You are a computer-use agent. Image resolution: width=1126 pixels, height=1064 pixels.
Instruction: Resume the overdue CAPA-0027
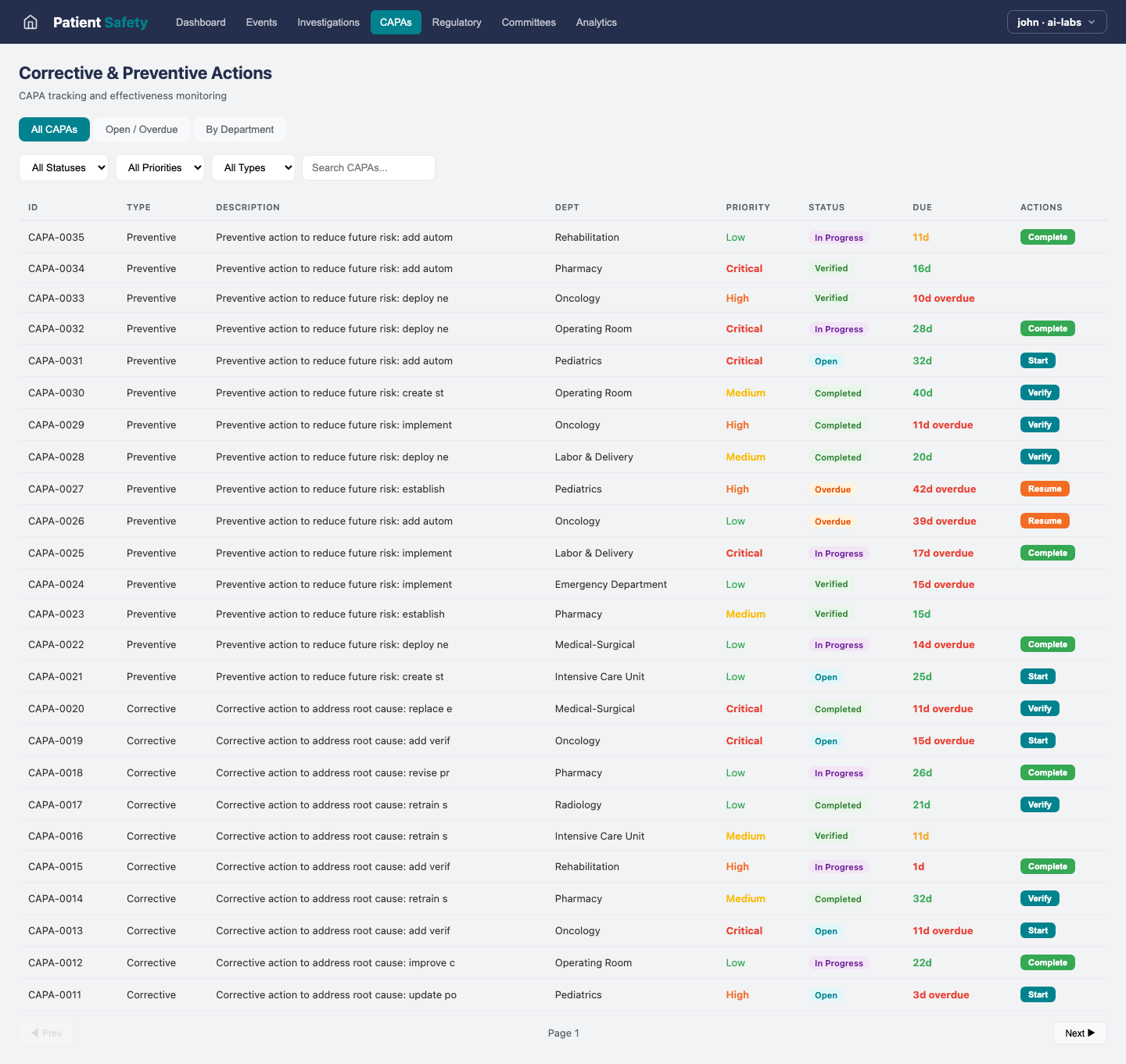tap(1044, 489)
